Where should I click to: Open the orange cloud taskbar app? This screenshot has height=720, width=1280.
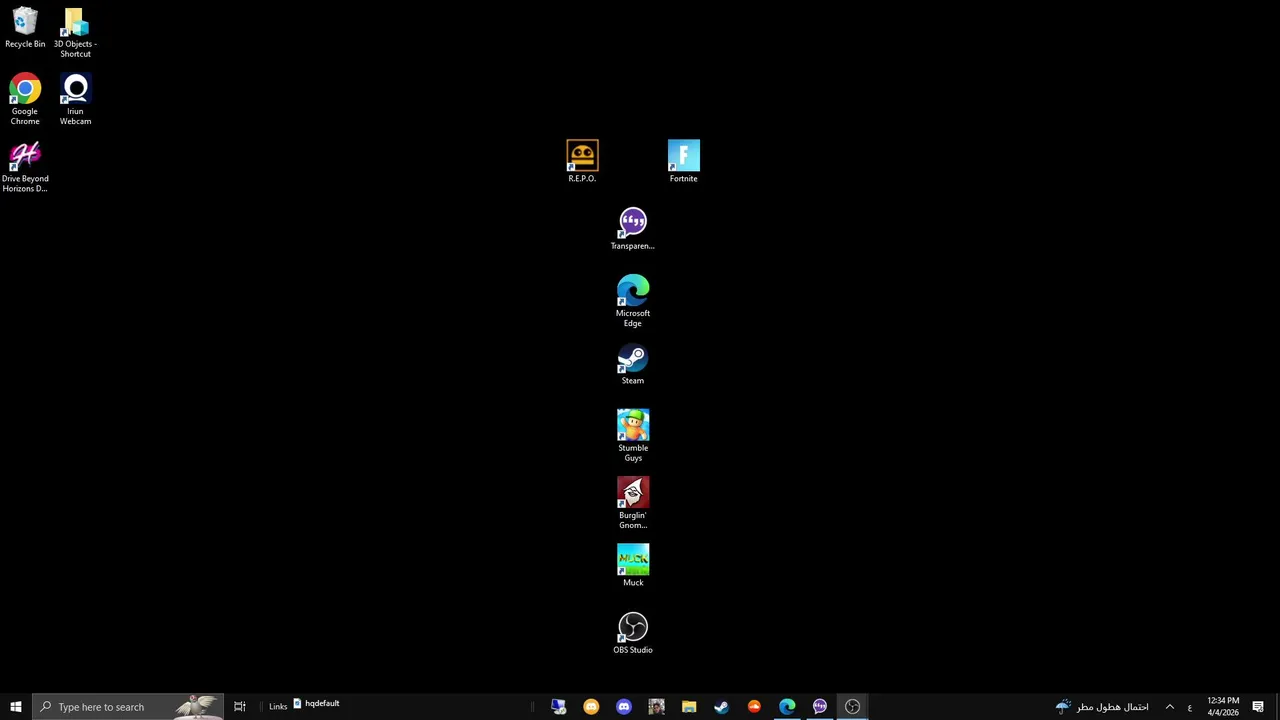754,707
